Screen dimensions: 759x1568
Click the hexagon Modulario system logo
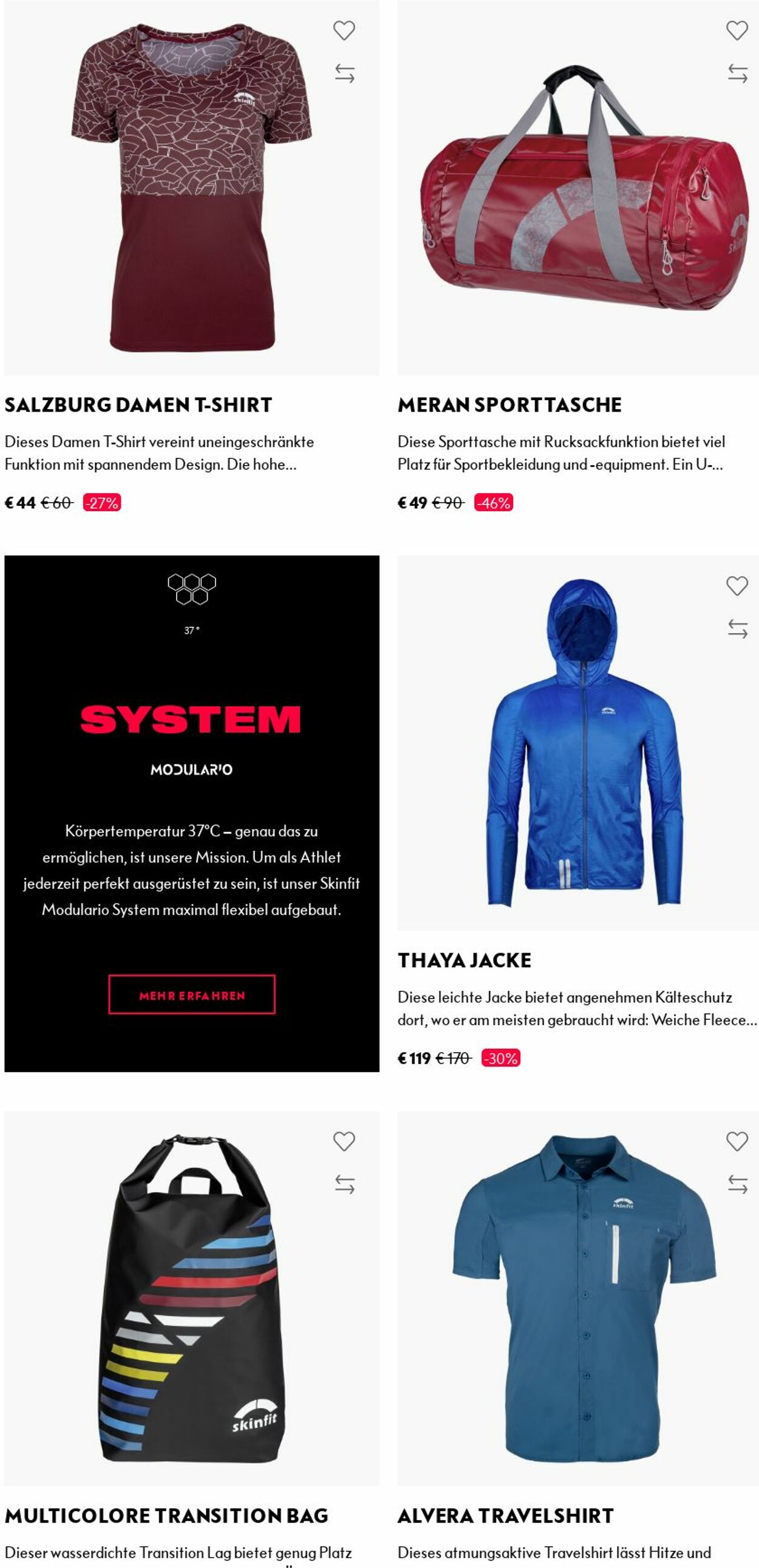(x=192, y=589)
